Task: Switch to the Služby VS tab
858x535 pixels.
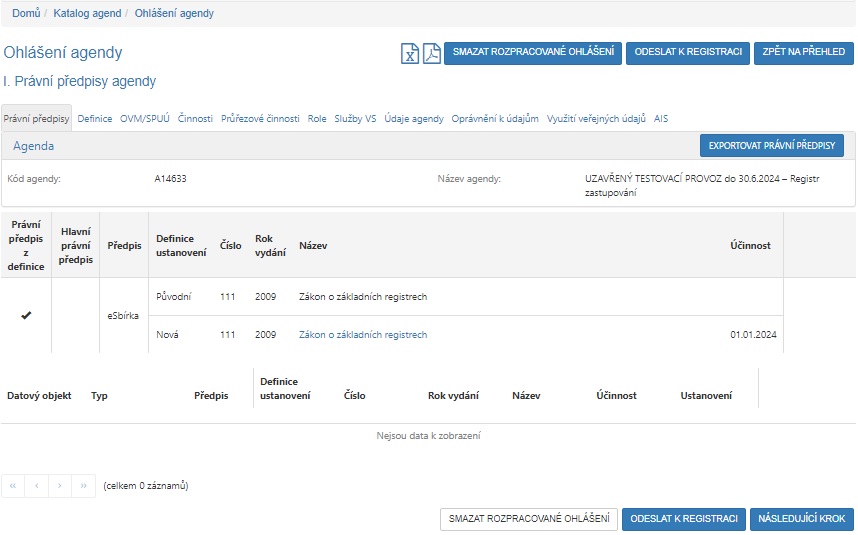Action: [x=356, y=118]
